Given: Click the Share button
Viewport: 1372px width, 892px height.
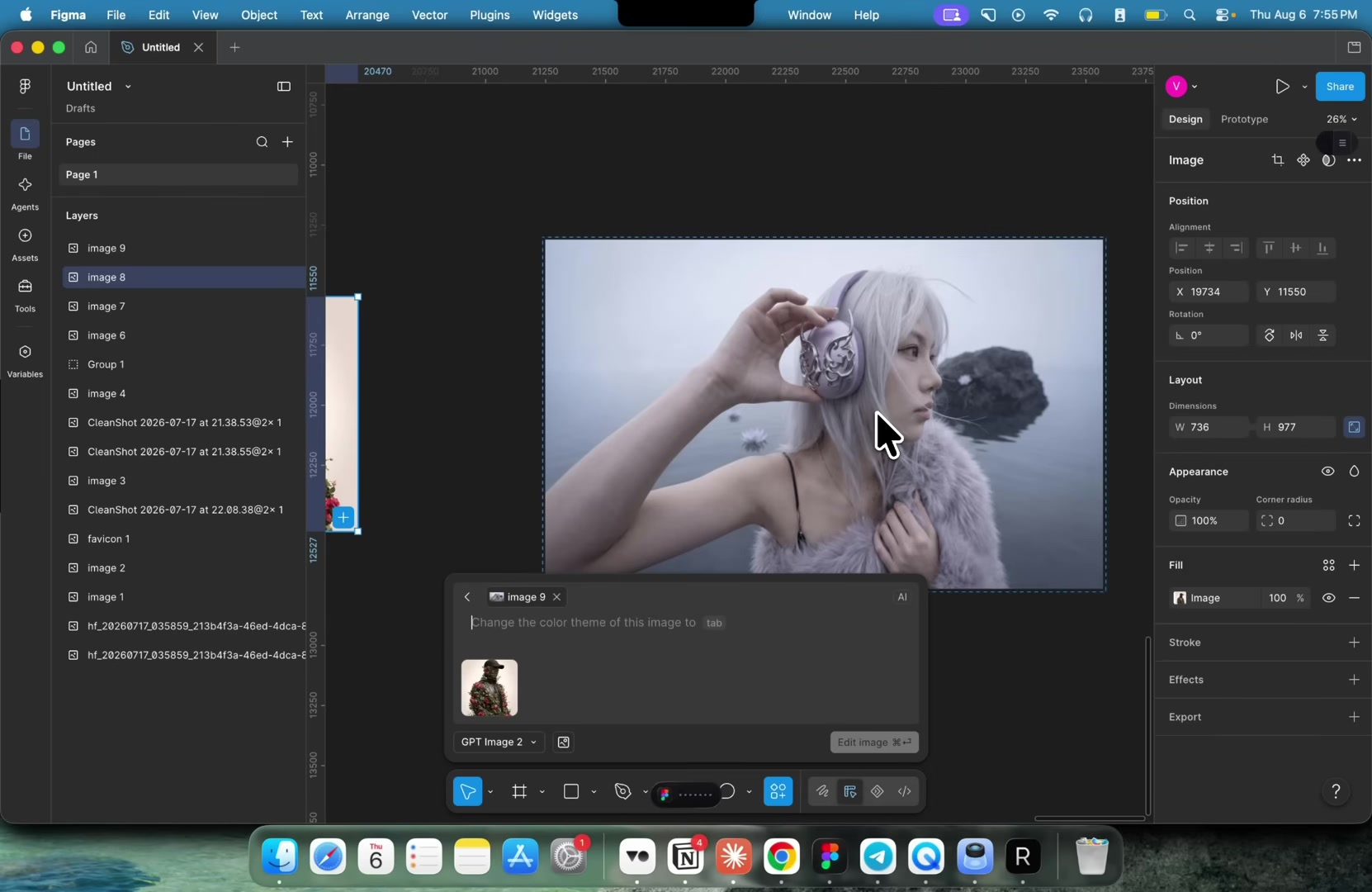Looking at the screenshot, I should (x=1340, y=86).
